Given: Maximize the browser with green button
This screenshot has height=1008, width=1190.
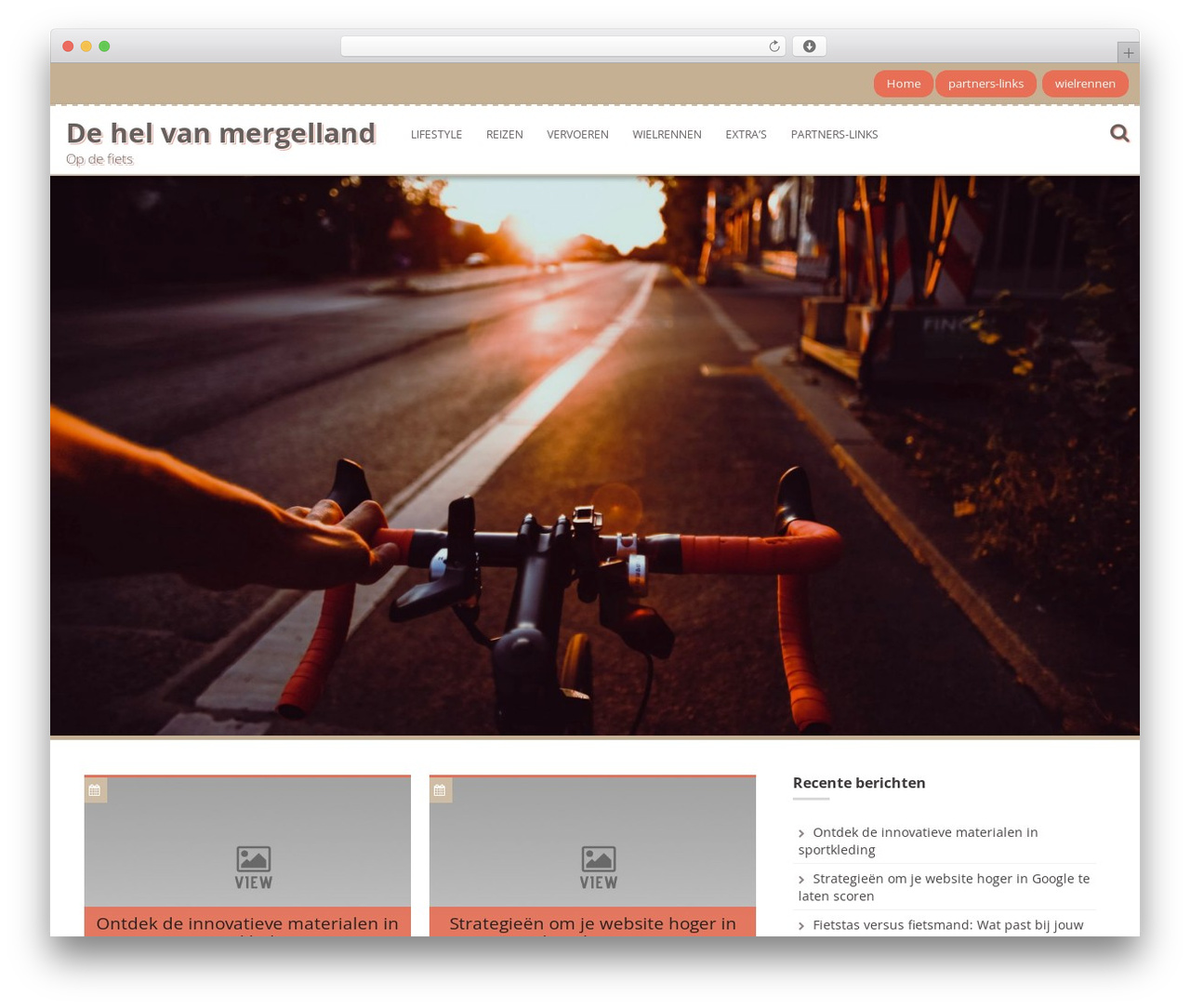Looking at the screenshot, I should (104, 46).
